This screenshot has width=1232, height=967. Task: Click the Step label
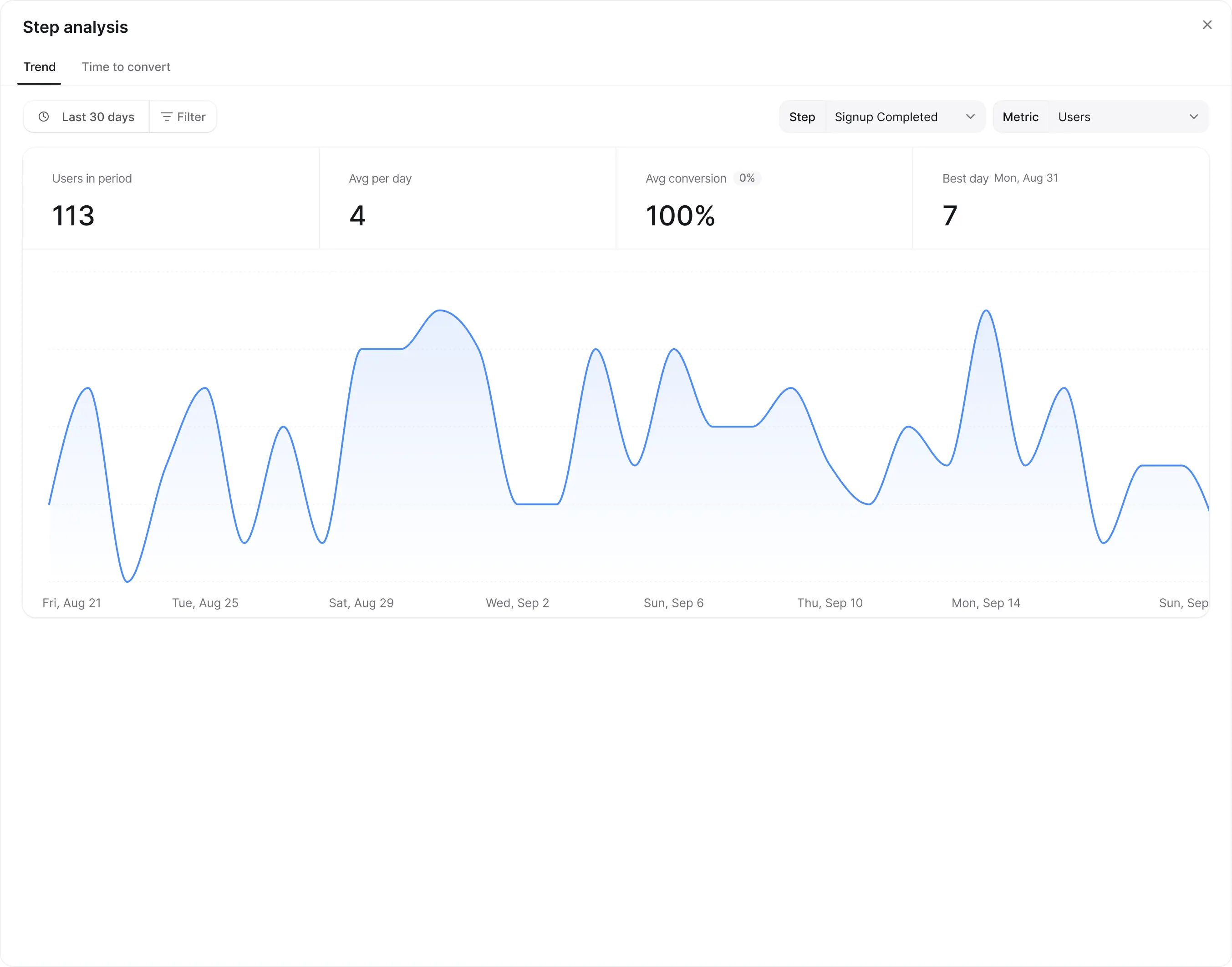[x=802, y=117]
